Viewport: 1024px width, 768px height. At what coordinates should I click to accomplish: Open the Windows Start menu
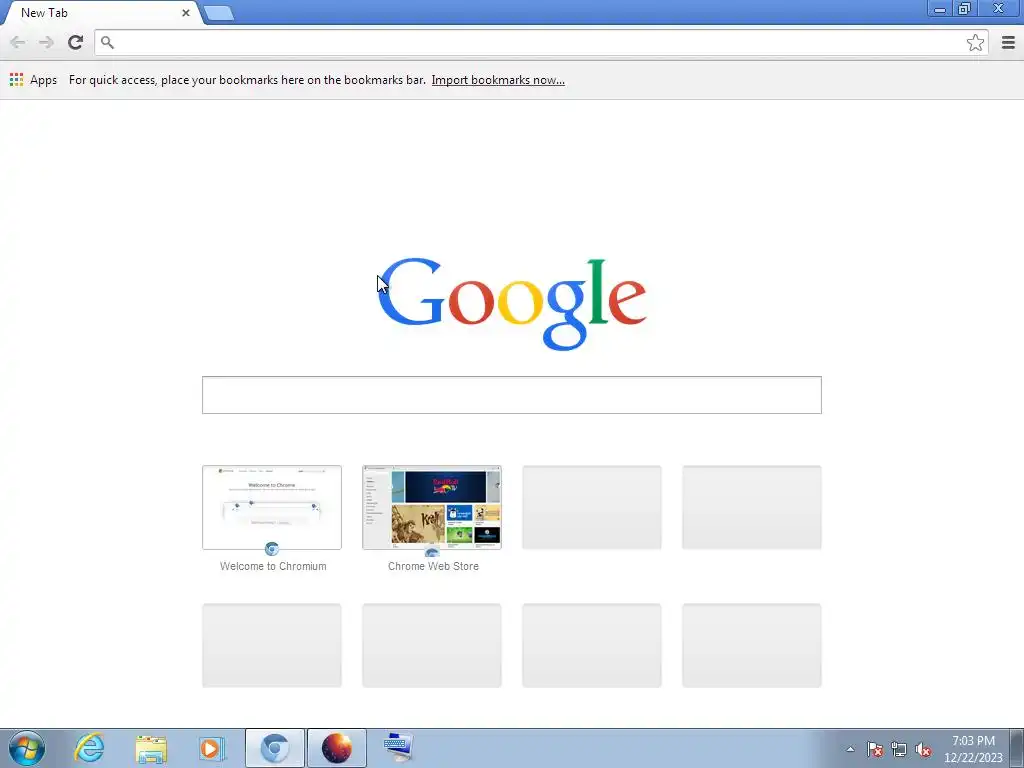(x=27, y=748)
